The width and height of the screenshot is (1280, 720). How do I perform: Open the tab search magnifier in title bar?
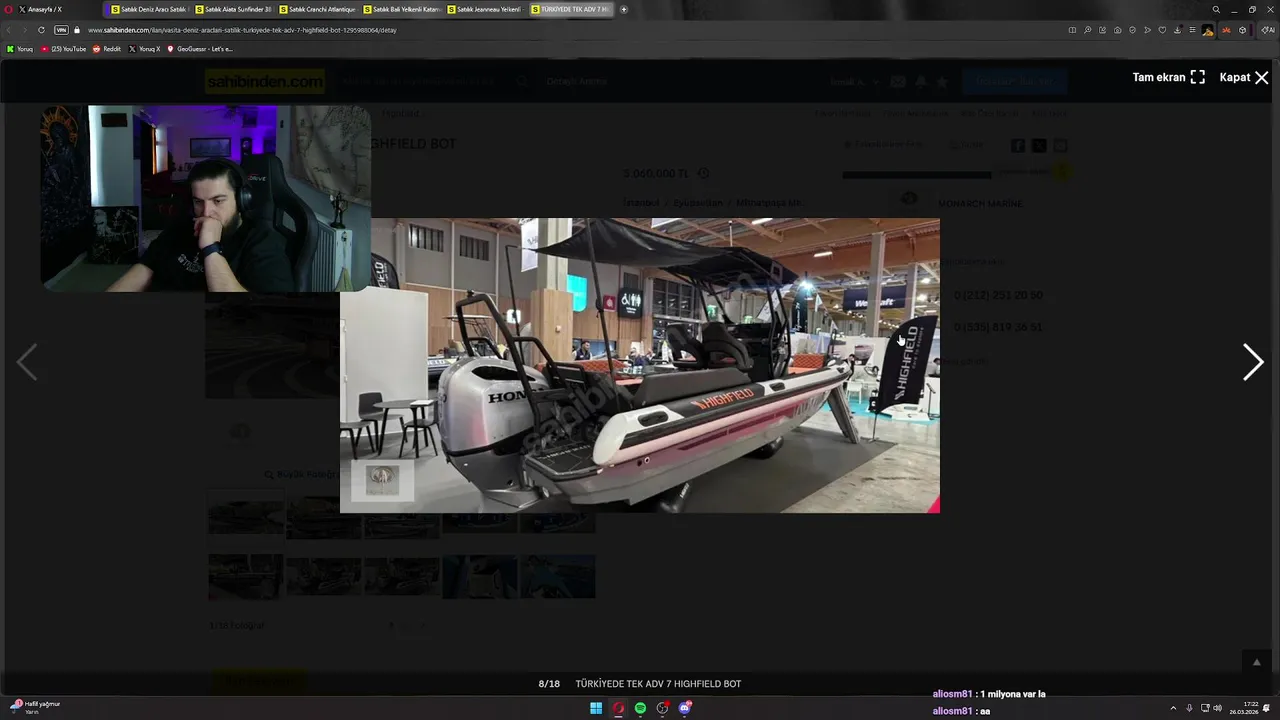(1216, 9)
